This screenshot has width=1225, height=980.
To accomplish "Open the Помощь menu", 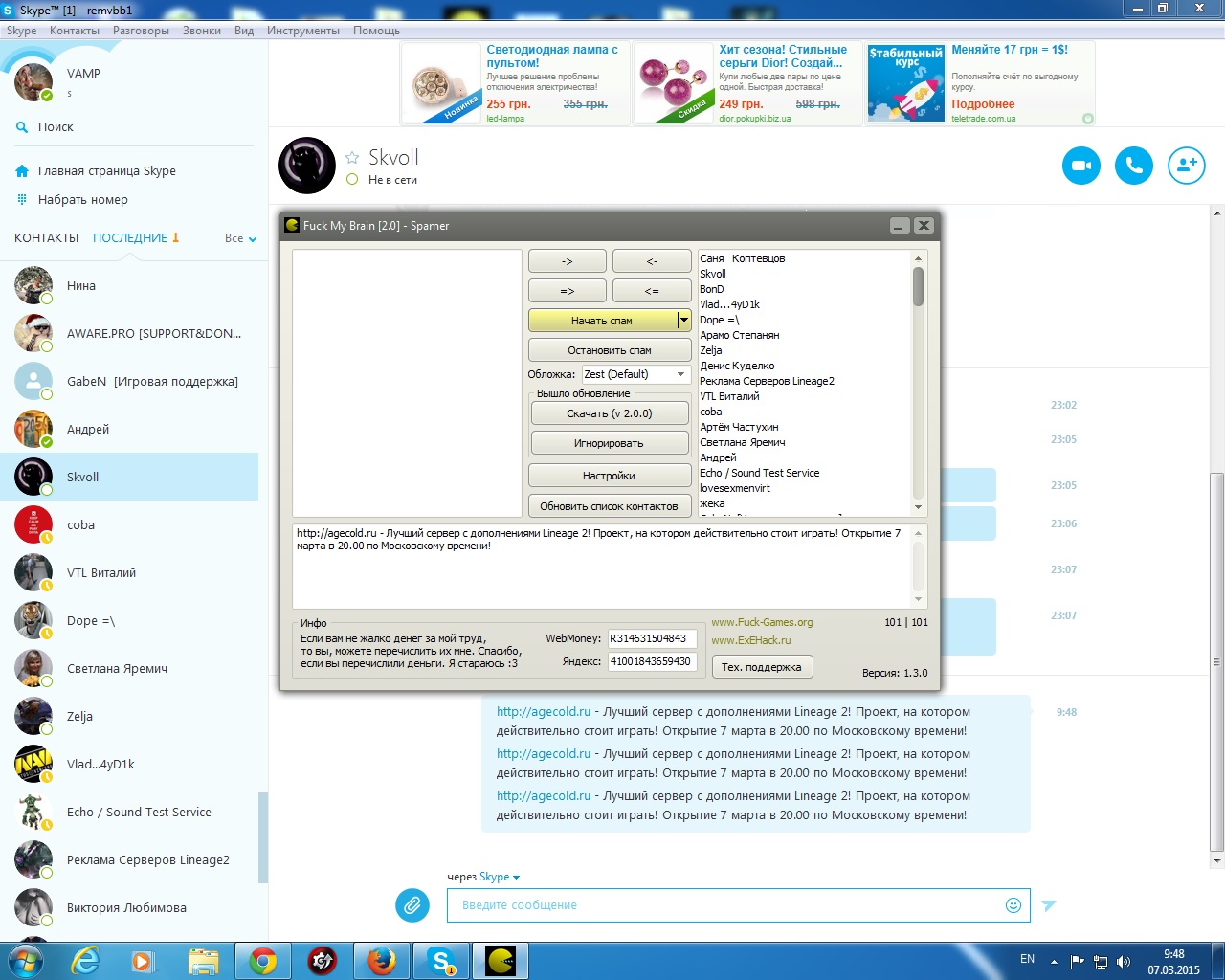I will pyautogui.click(x=376, y=31).
